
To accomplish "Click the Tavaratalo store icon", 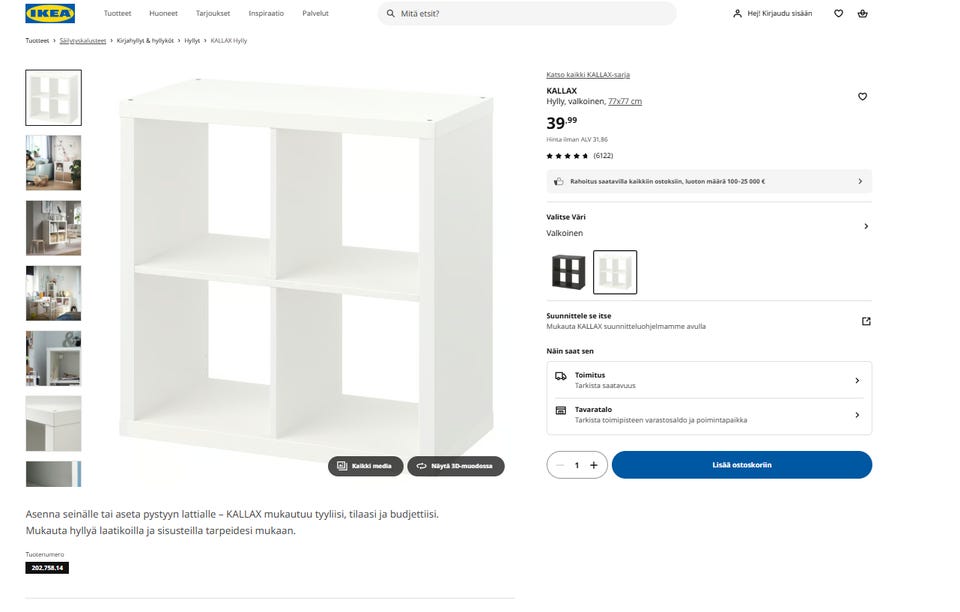I will click(560, 410).
